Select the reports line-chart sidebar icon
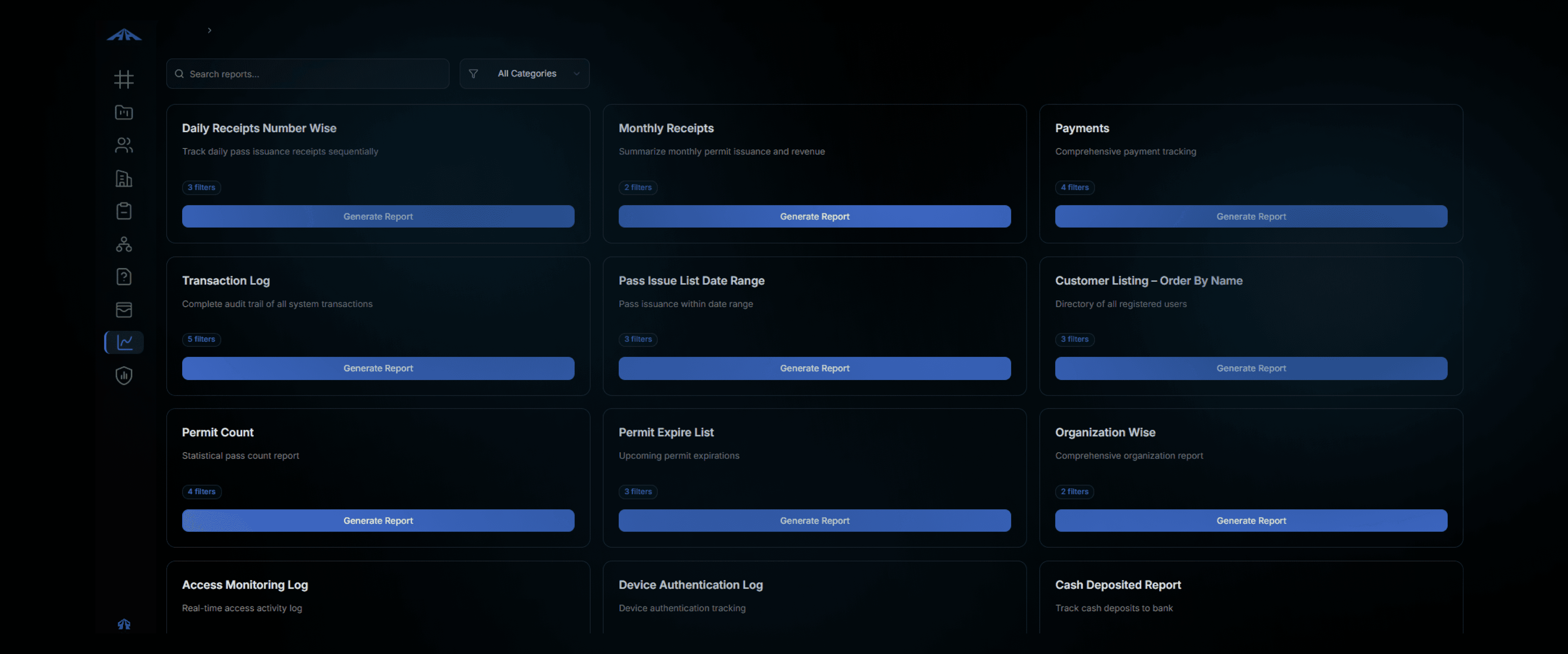This screenshot has width=1568, height=654. [125, 342]
